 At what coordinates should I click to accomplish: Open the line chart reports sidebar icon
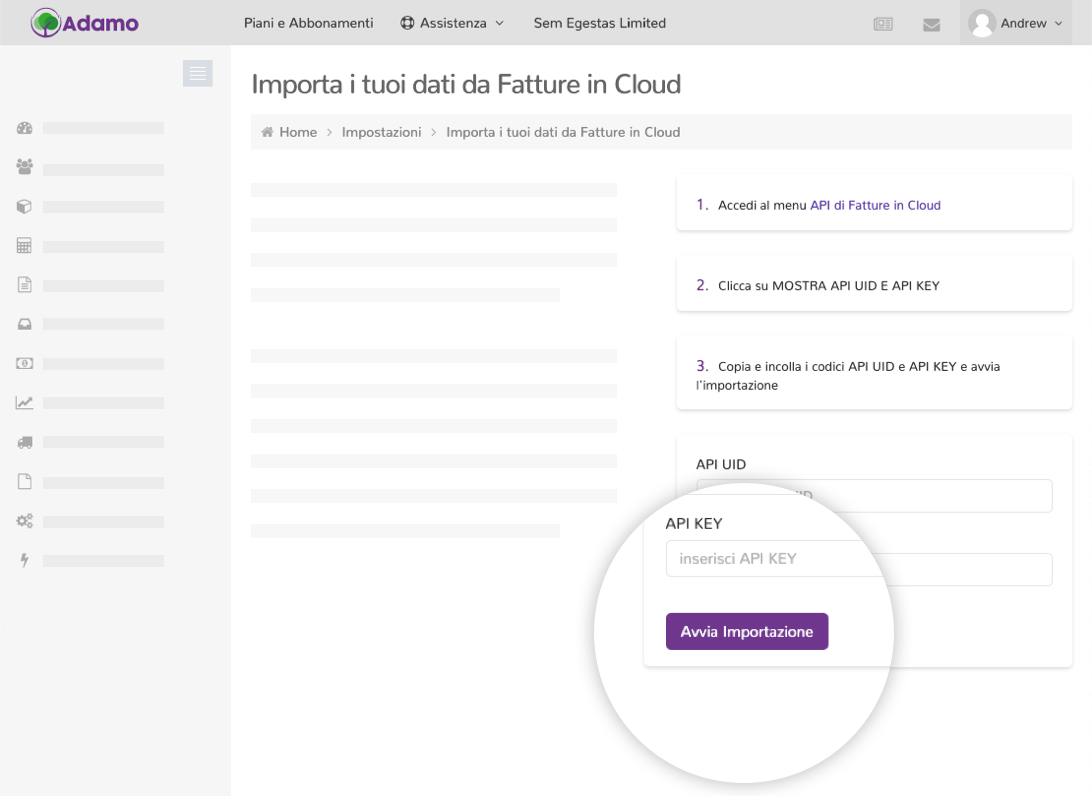[x=24, y=403]
